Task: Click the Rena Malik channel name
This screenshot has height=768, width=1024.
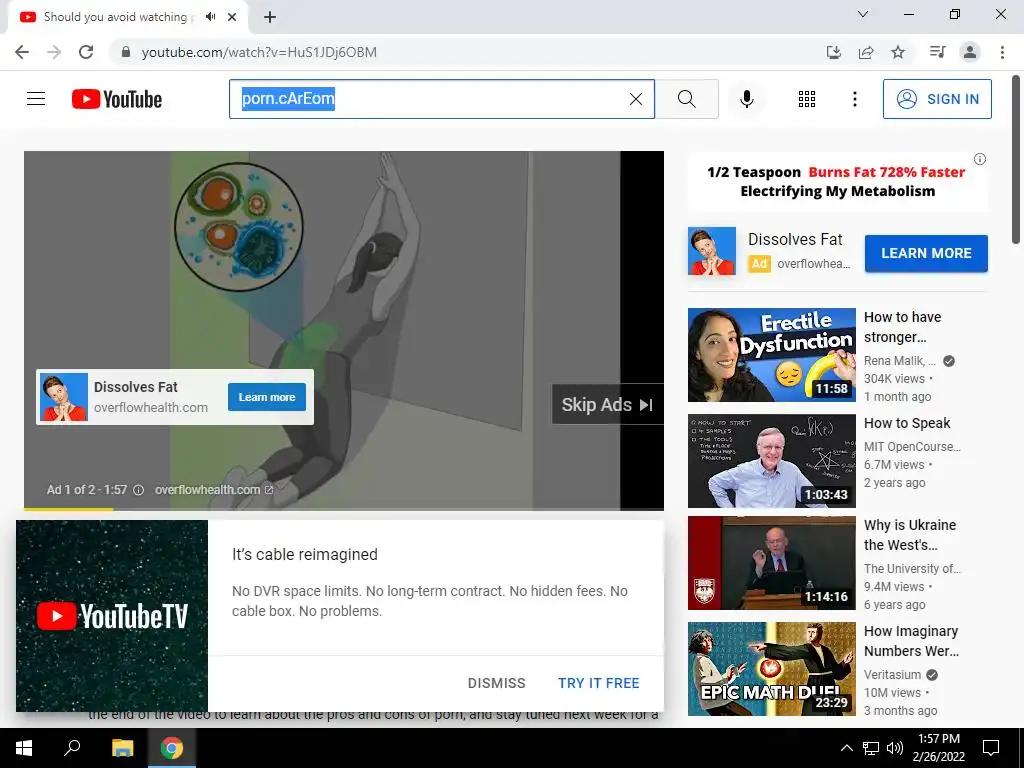Action: [x=900, y=360]
